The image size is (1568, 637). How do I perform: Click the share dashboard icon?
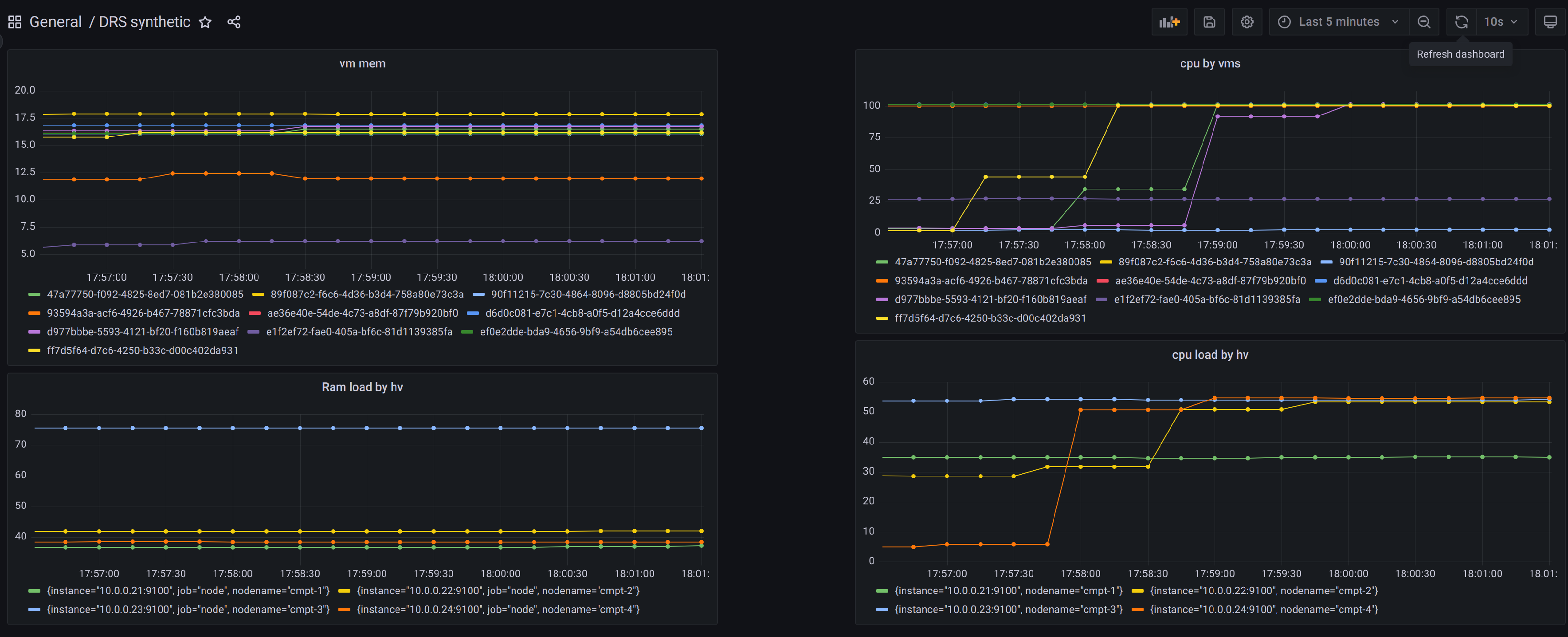coord(234,22)
